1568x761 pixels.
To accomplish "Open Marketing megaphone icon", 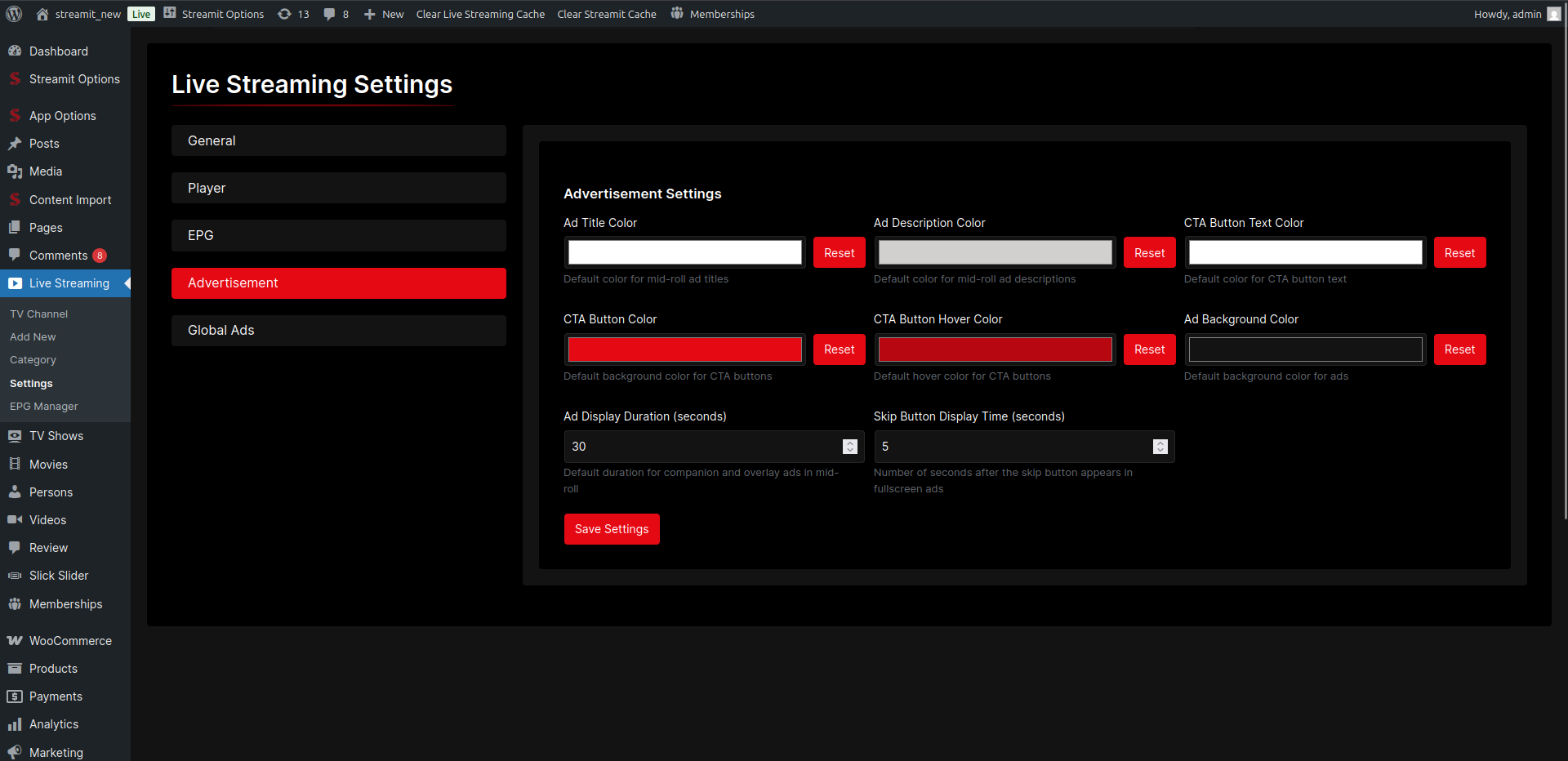I will [15, 752].
